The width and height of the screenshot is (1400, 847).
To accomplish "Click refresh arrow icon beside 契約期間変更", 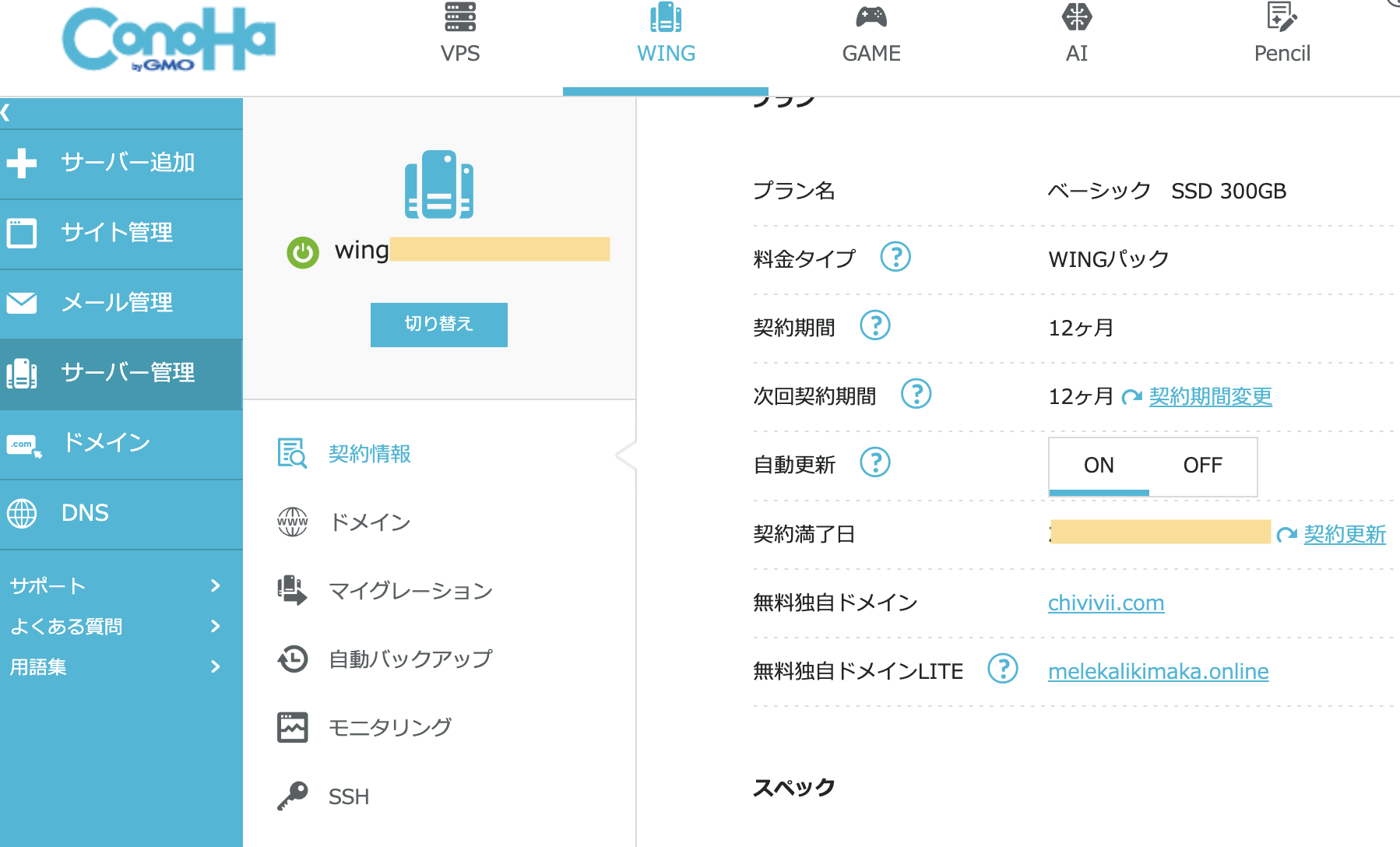I will (x=1132, y=397).
